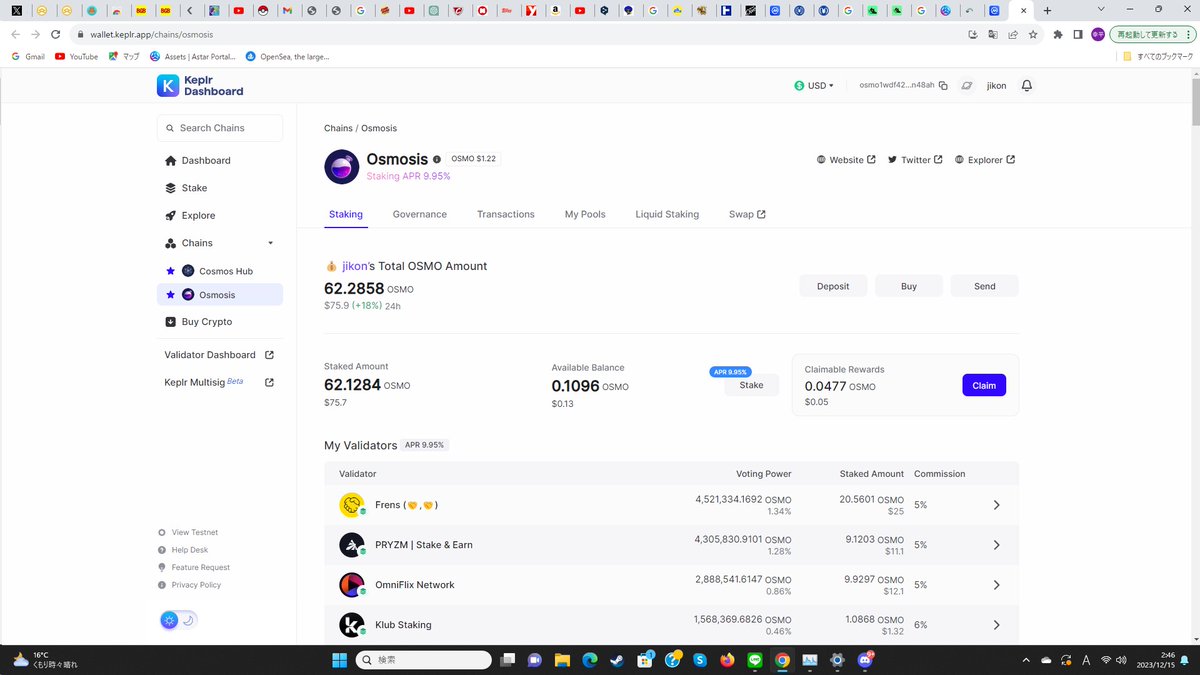Click the Deposit button
Viewport: 1200px width, 675px height.
(833, 286)
